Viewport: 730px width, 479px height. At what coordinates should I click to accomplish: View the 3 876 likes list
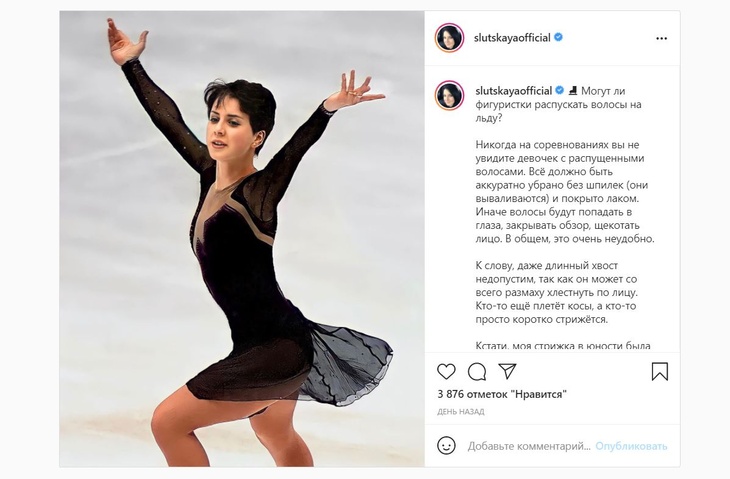click(x=502, y=394)
